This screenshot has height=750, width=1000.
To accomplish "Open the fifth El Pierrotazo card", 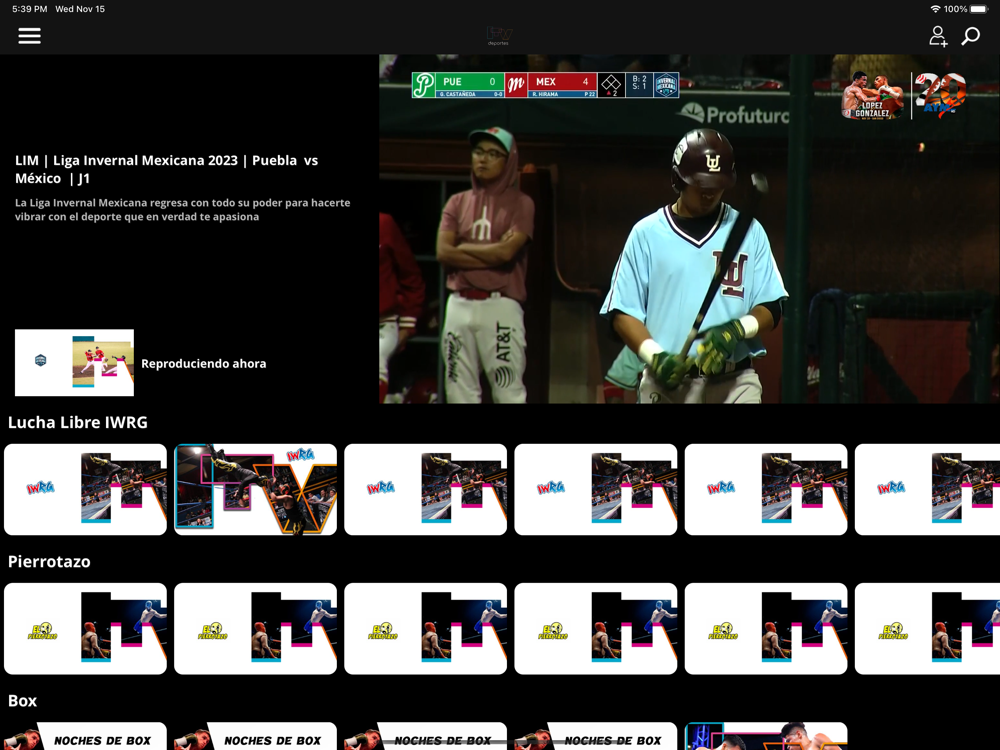I will pyautogui.click(x=766, y=628).
